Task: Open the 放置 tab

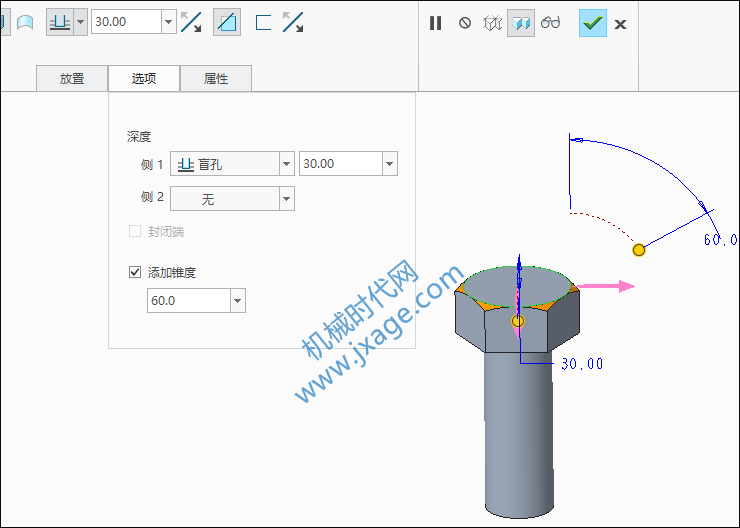Action: pyautogui.click(x=72, y=78)
